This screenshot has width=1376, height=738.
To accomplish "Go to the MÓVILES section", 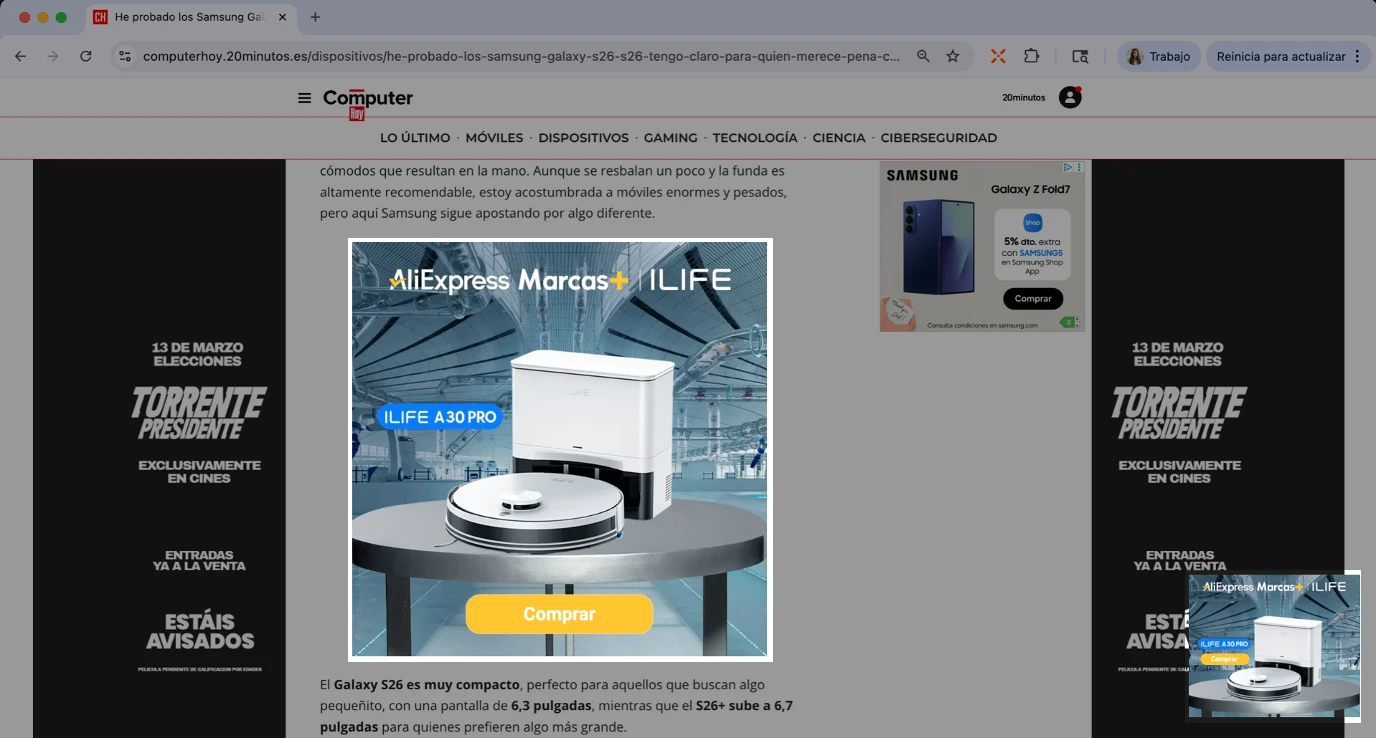I will [x=494, y=138].
